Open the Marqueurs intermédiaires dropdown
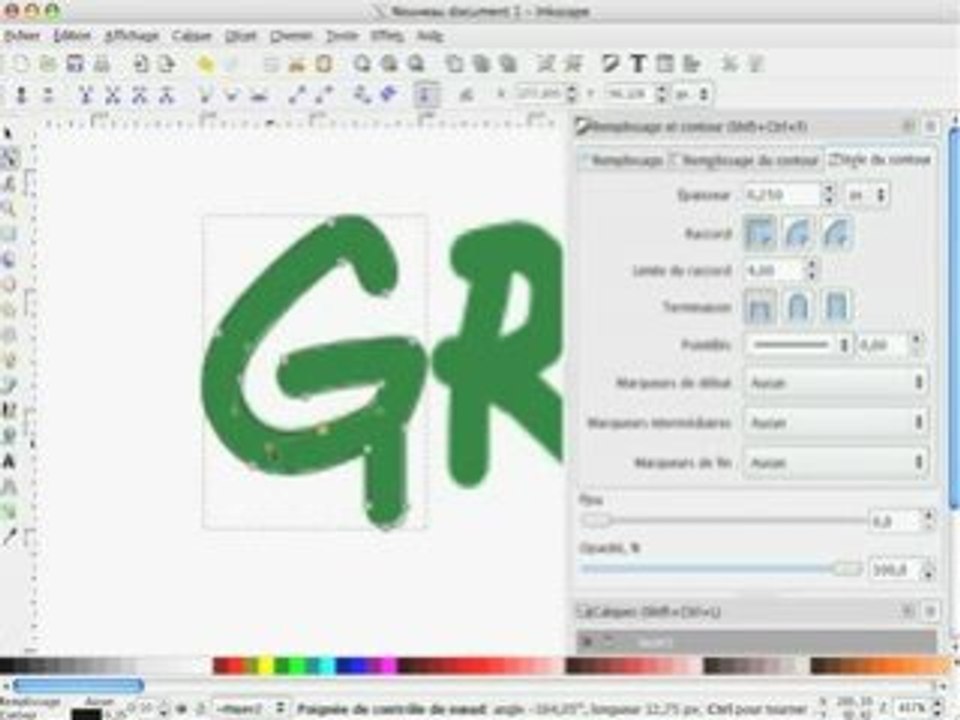The height and width of the screenshot is (720, 960). coord(836,422)
